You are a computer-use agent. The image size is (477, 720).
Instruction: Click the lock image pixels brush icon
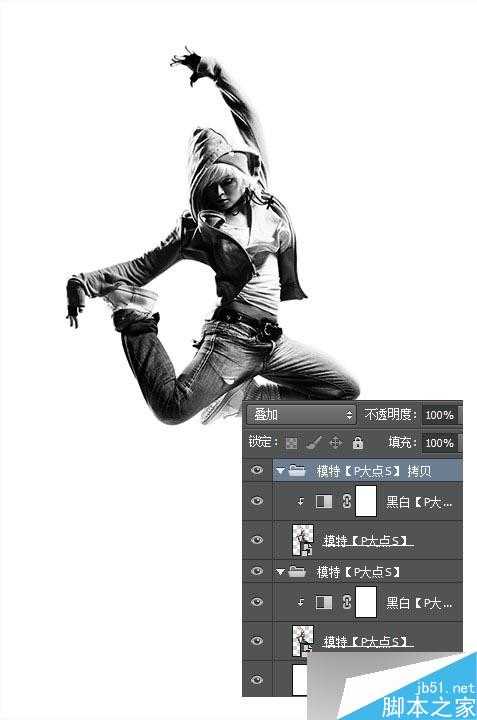coord(314,443)
